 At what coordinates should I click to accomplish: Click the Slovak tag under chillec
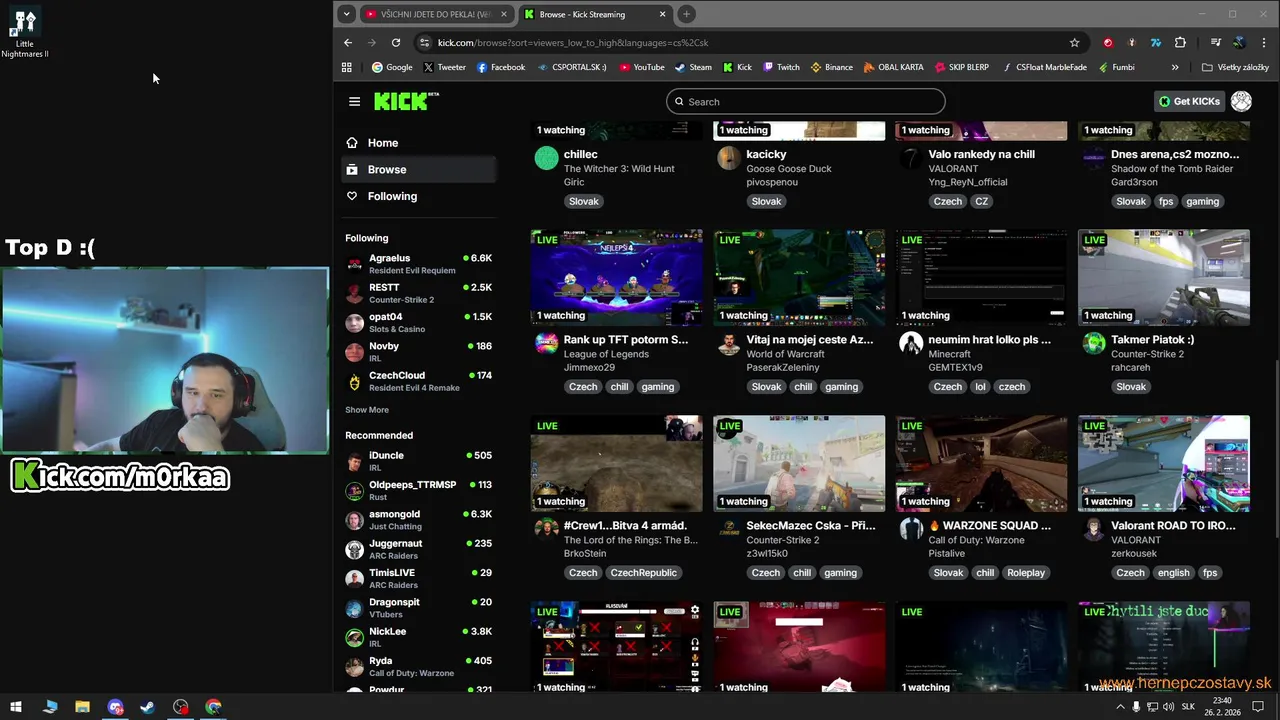point(584,201)
